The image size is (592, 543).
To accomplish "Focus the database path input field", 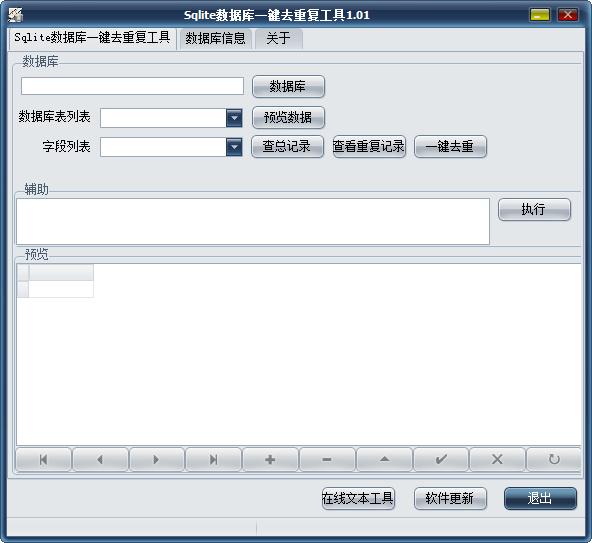I will pos(133,86).
